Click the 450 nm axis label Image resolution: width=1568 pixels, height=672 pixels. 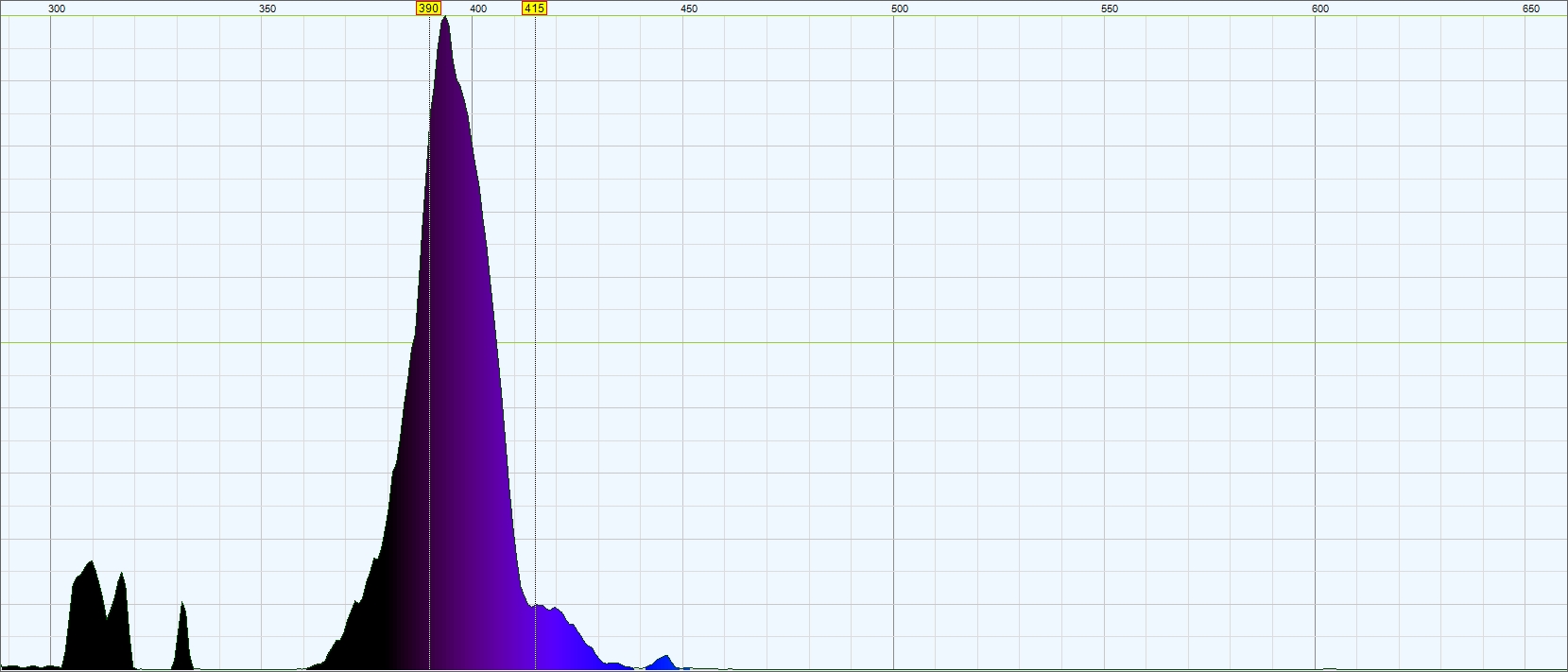[689, 9]
